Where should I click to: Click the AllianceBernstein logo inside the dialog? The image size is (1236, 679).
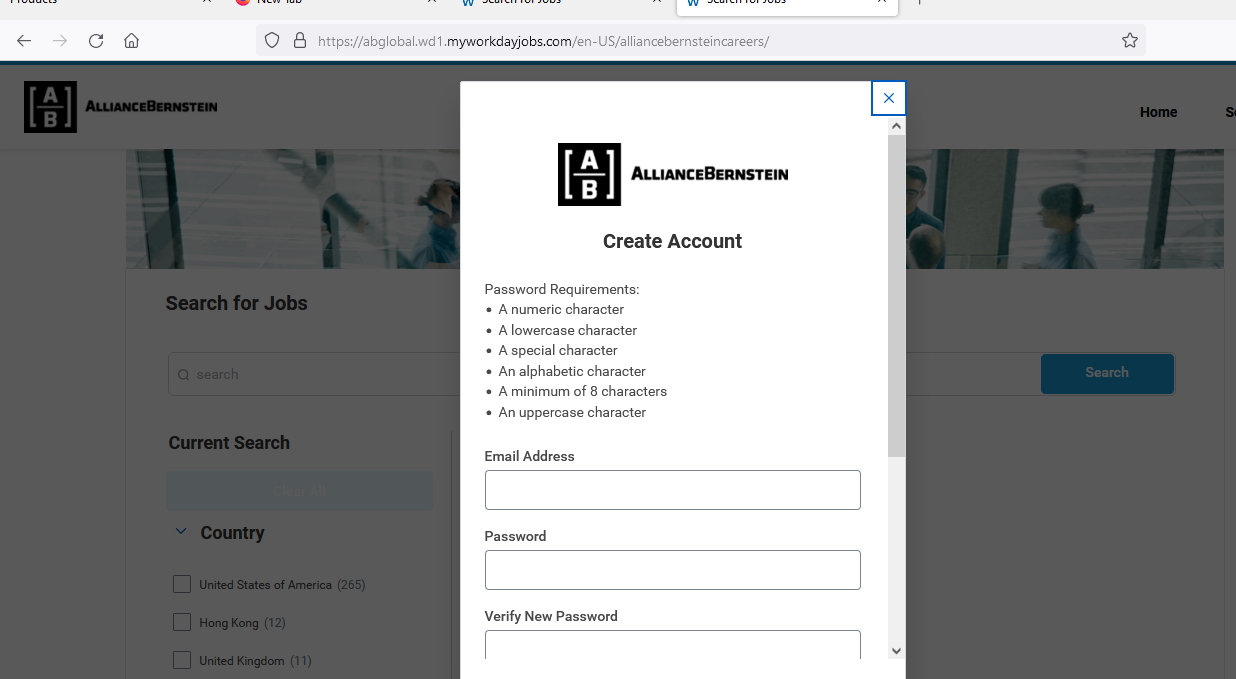click(x=673, y=174)
